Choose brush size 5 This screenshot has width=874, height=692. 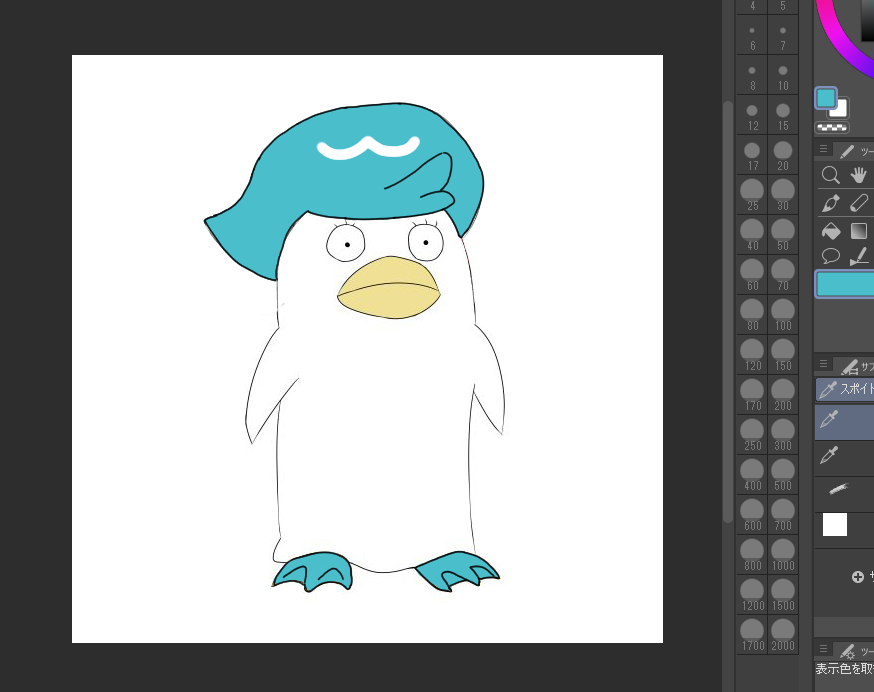click(783, 7)
